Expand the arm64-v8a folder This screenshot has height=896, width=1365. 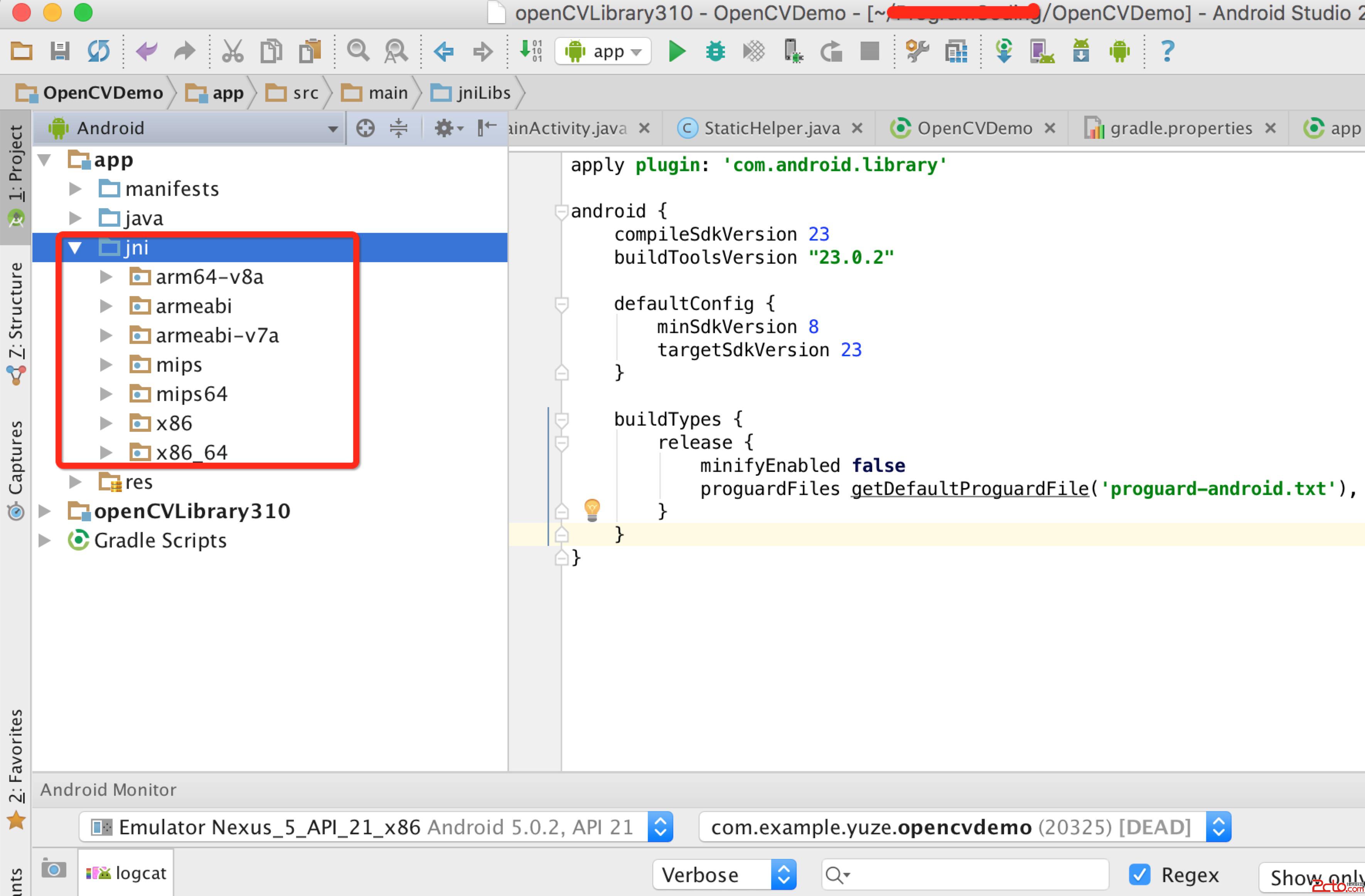(x=106, y=277)
